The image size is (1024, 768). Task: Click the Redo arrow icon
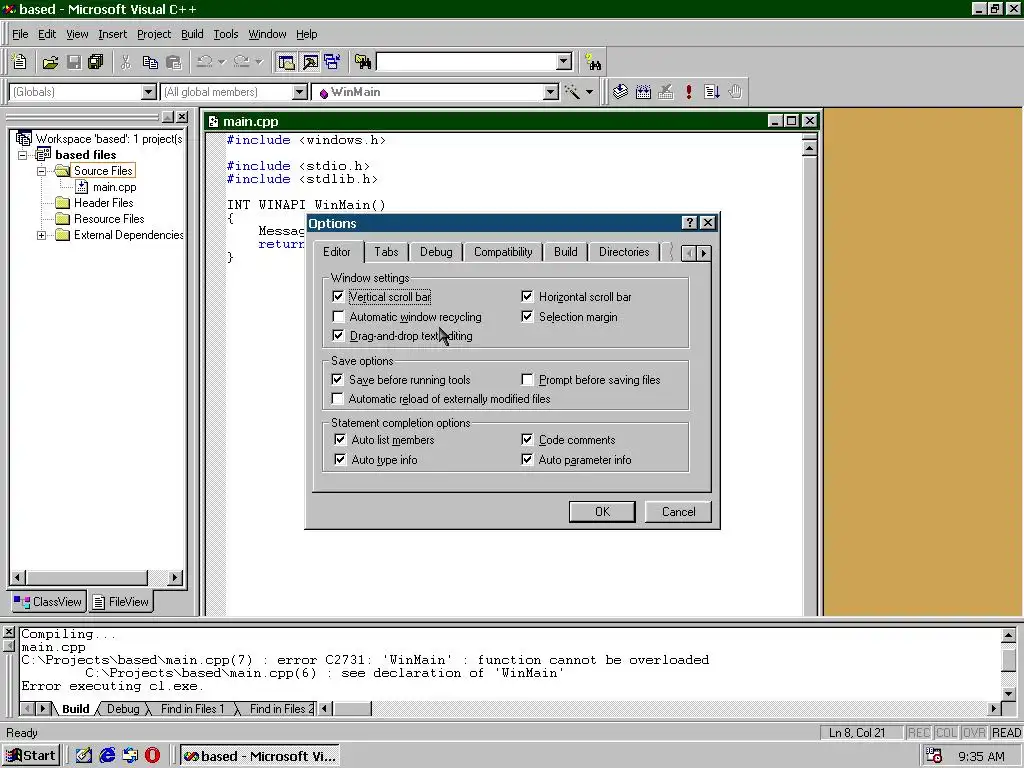(241, 62)
